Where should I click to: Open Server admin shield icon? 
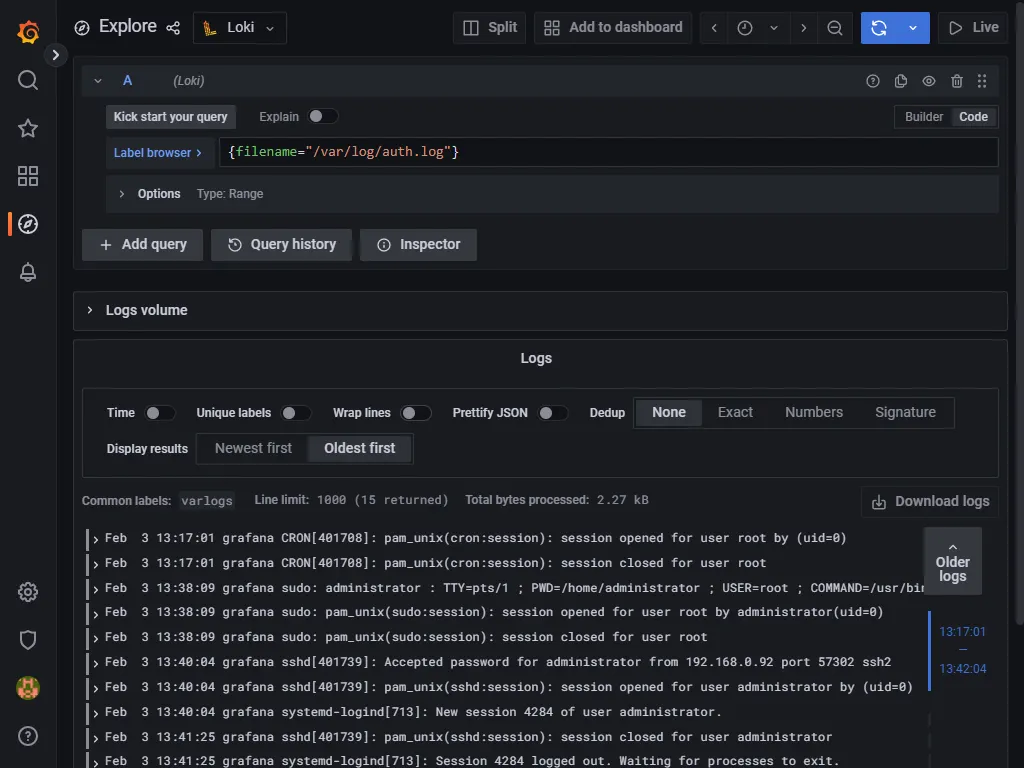click(27, 640)
